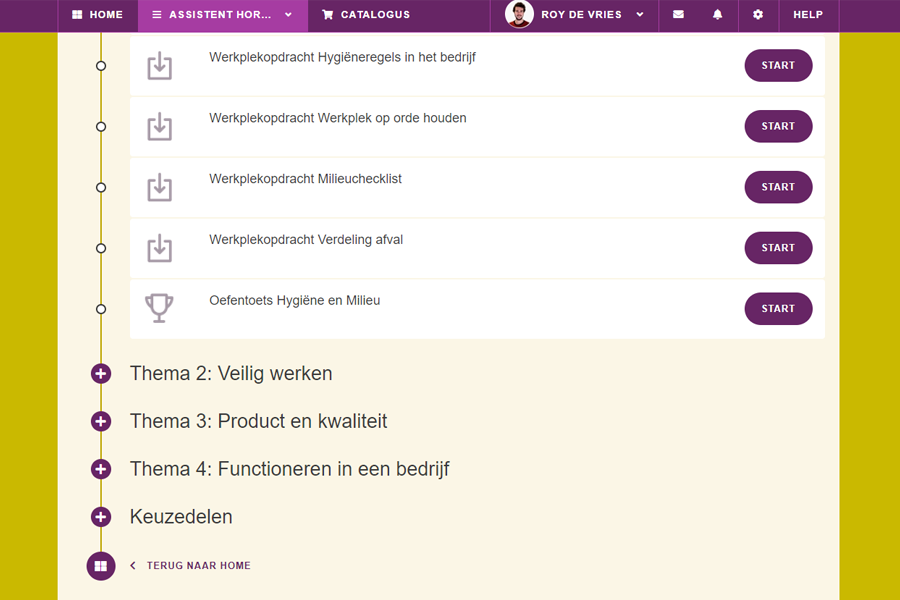Open the messages envelope icon

678,14
